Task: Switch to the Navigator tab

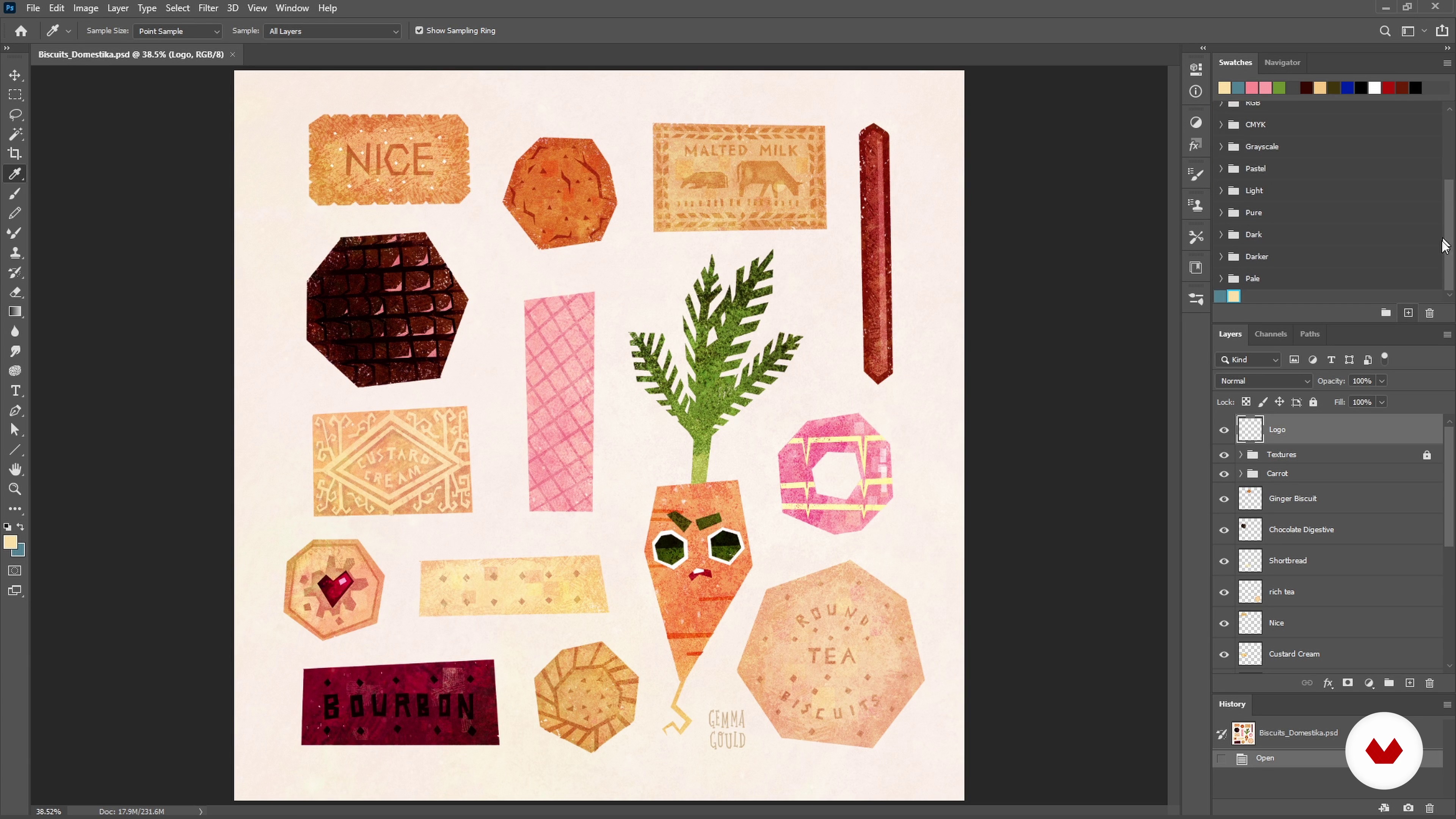Action: 1282,62
